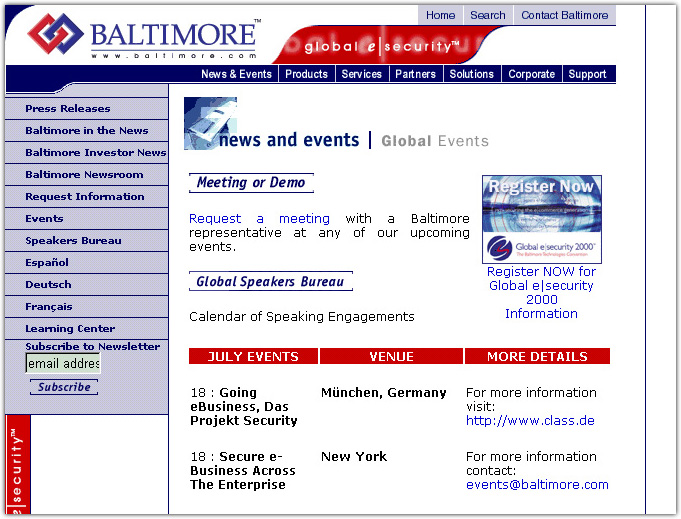Click the JULY EVENTS column header
This screenshot has width=681, height=519.
253,356
